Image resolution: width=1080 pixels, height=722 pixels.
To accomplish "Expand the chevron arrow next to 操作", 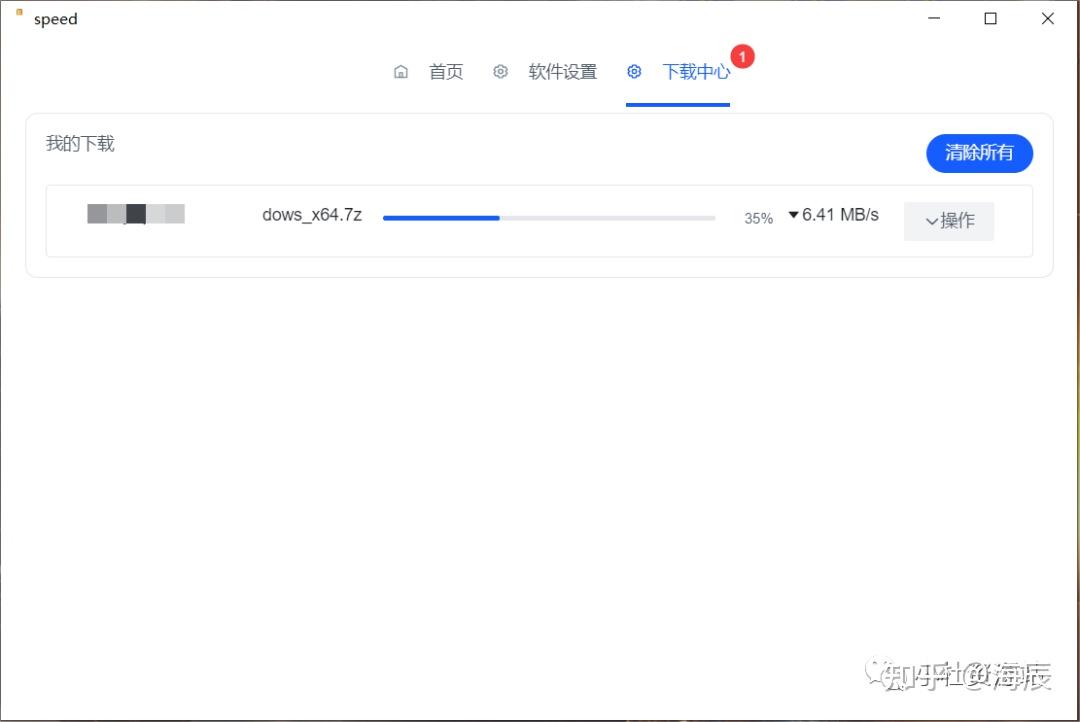I will point(931,222).
